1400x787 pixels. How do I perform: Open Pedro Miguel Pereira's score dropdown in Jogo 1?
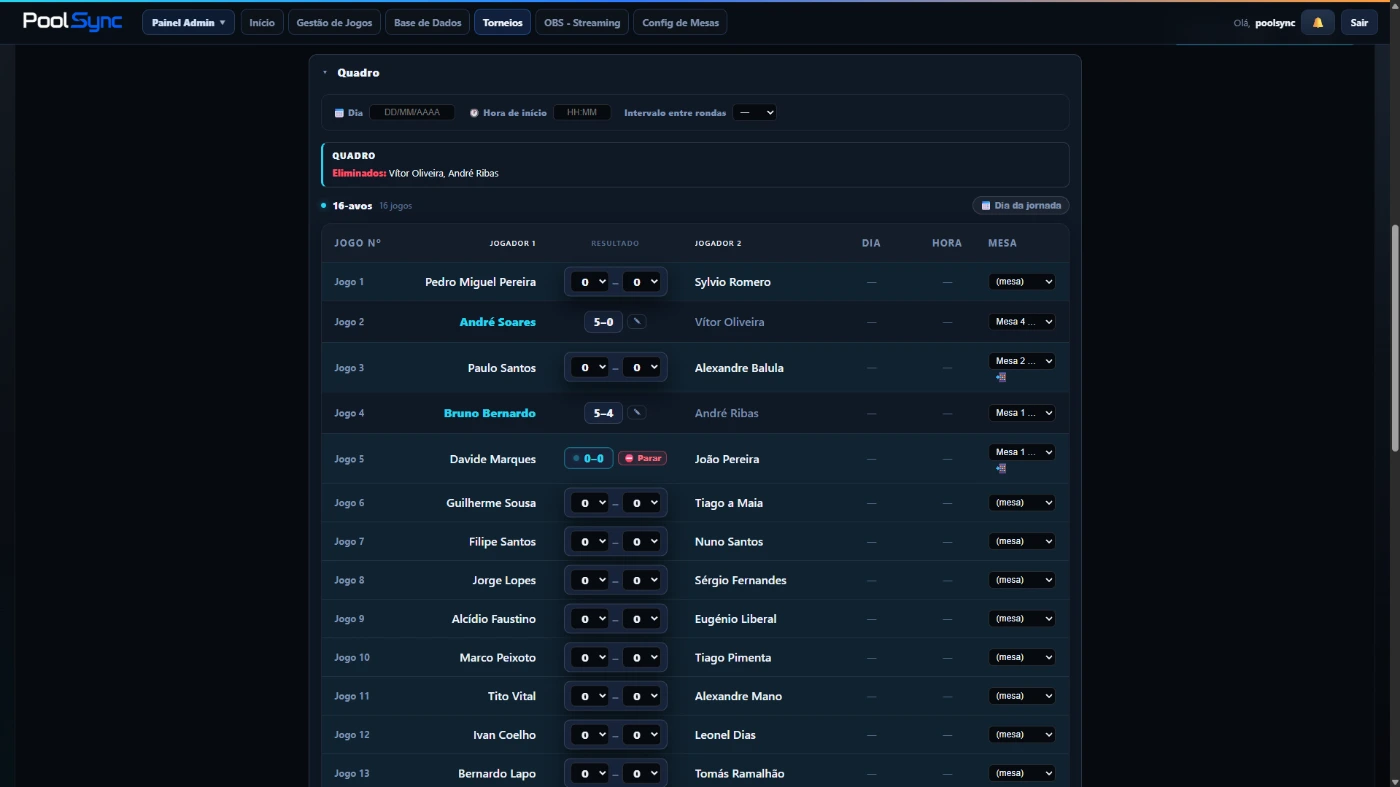[x=589, y=282]
